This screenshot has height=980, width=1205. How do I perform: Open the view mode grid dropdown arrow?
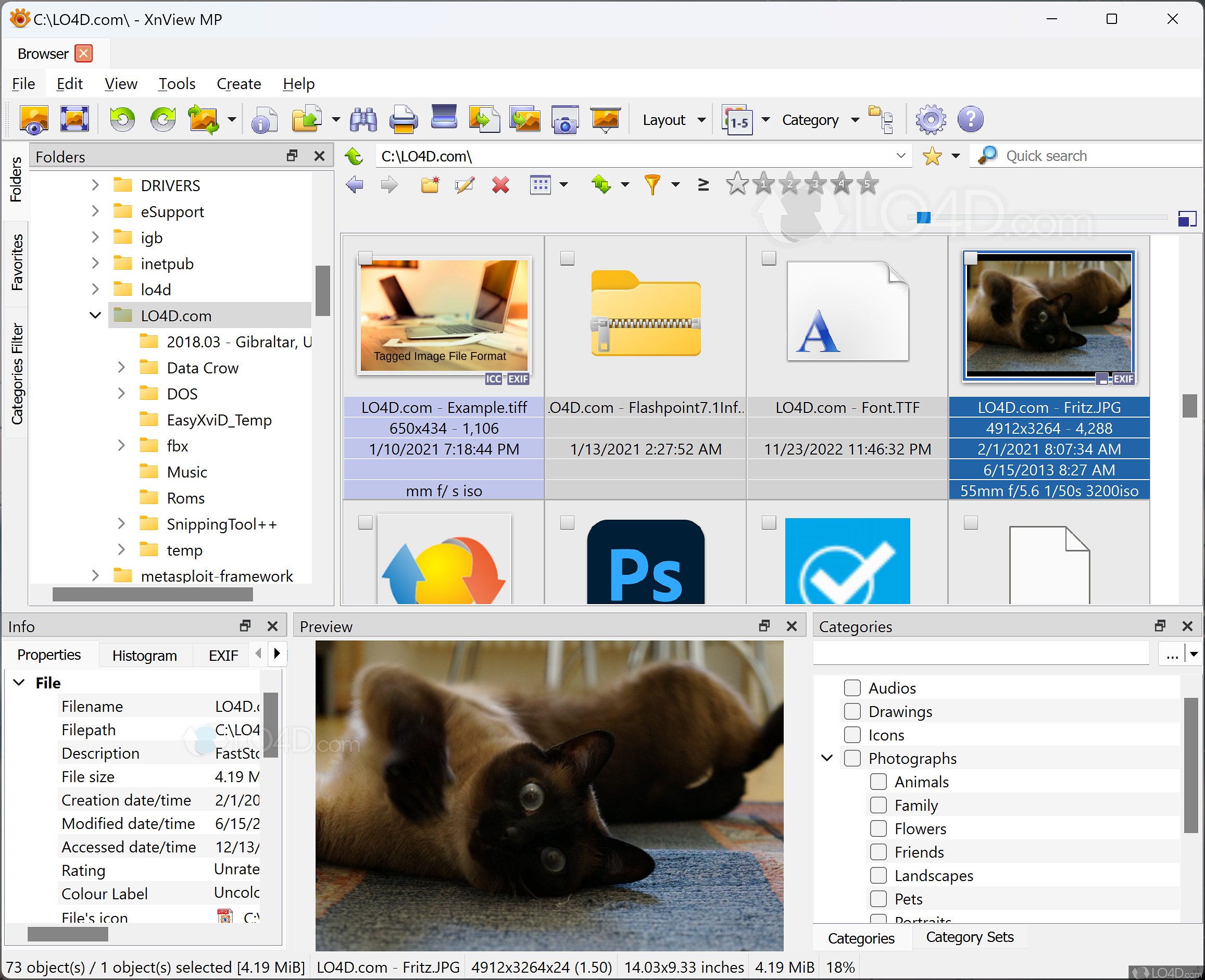[x=564, y=185]
